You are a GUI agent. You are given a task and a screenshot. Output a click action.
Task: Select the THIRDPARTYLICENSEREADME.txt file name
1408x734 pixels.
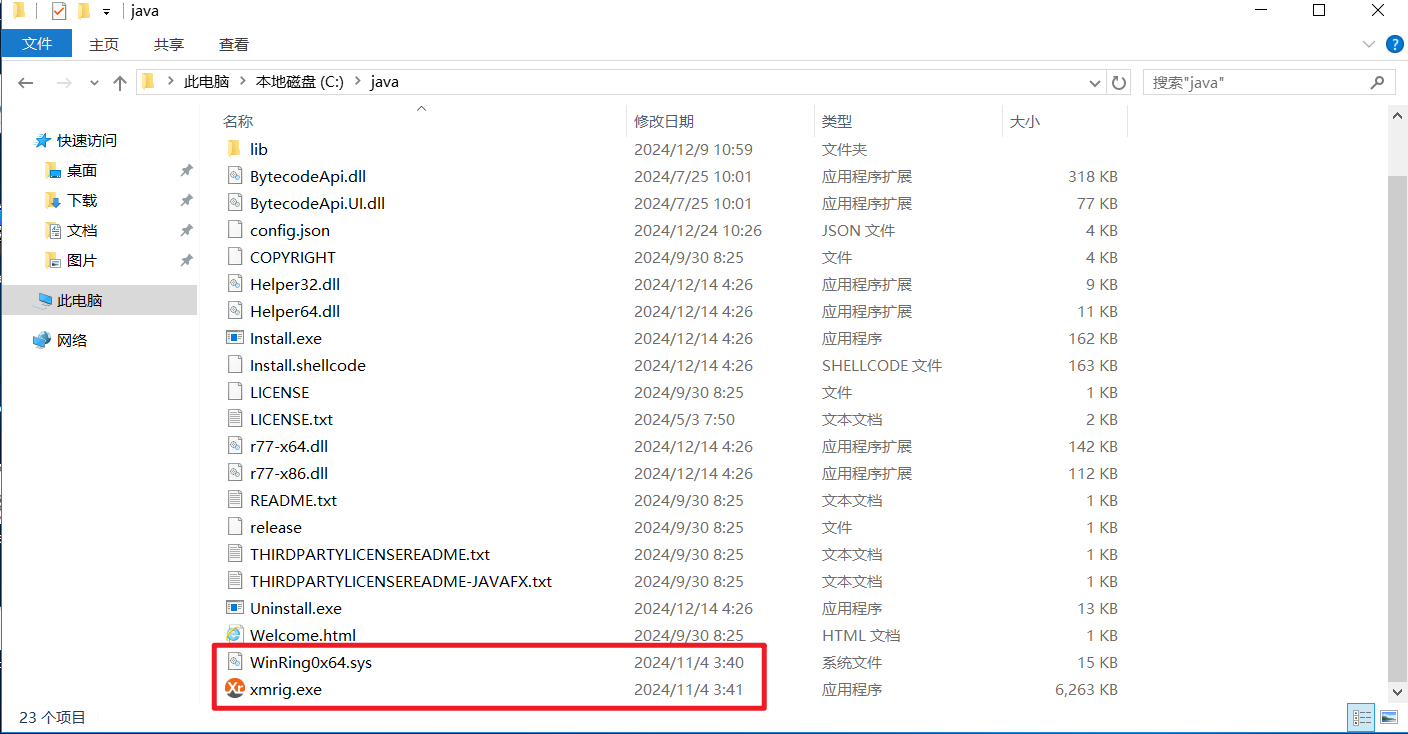(x=370, y=554)
